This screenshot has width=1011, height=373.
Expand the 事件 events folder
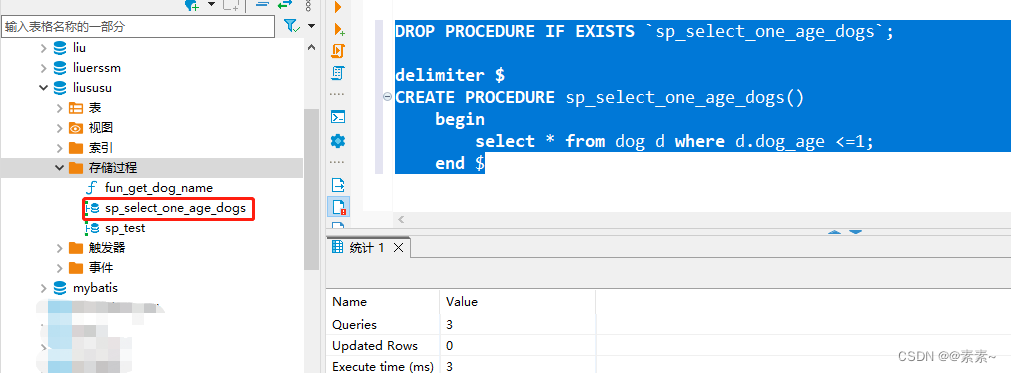coord(59,267)
